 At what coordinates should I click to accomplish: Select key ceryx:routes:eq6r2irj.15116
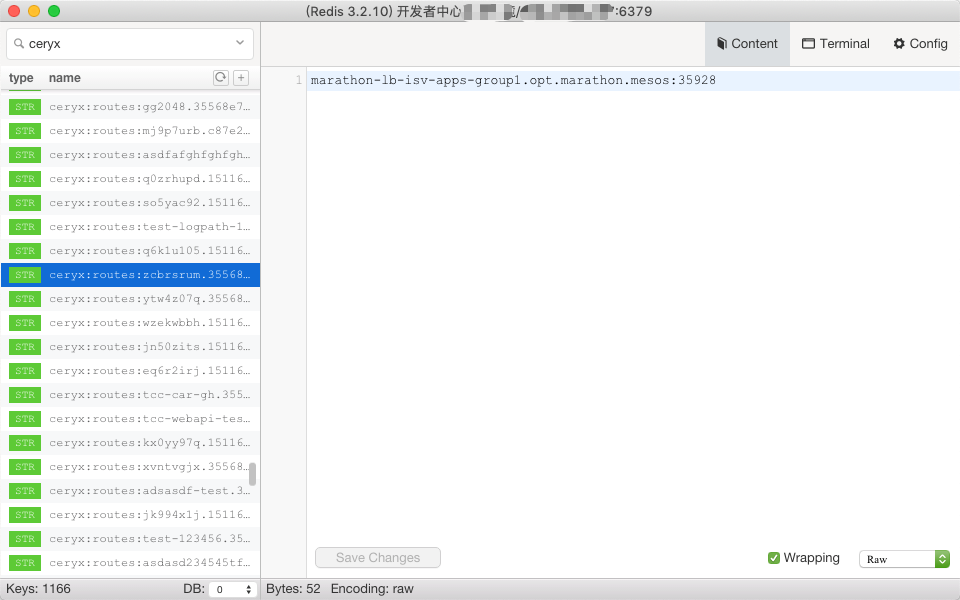130,370
